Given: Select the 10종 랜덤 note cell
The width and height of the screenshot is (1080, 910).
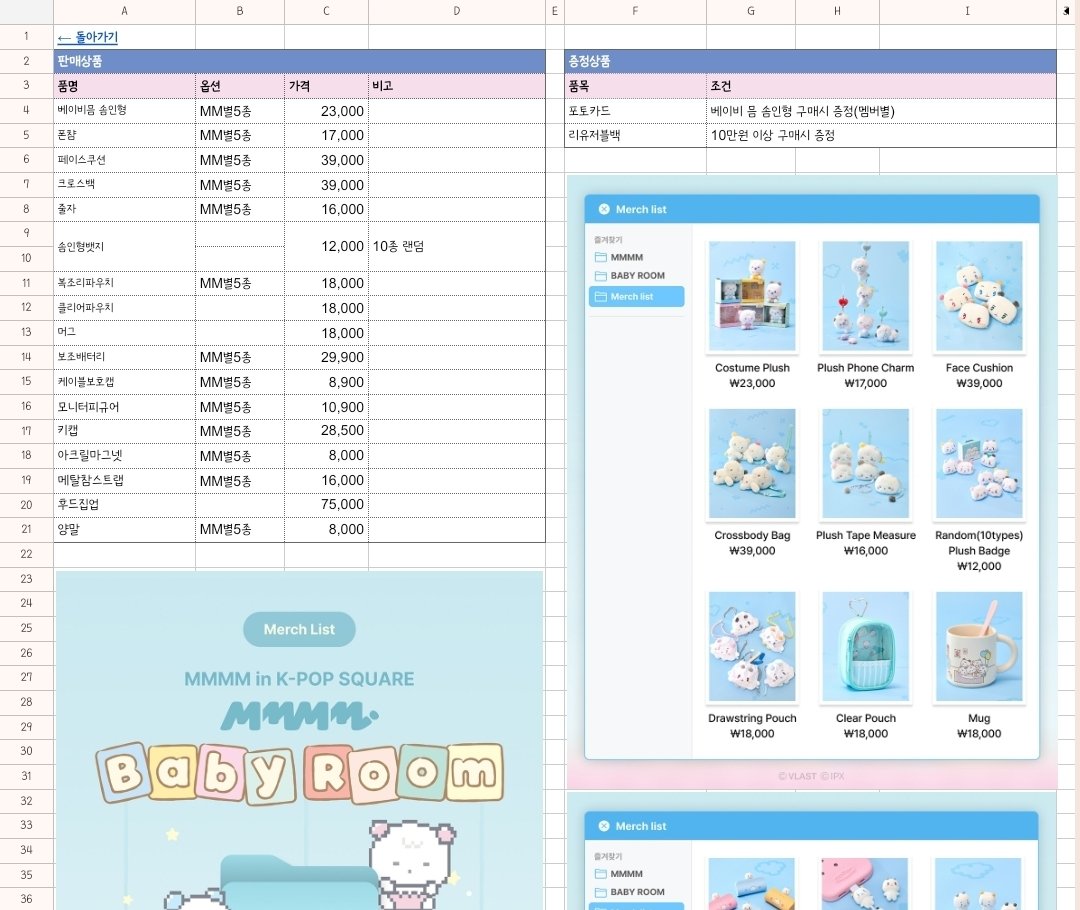Looking at the screenshot, I should [457, 246].
